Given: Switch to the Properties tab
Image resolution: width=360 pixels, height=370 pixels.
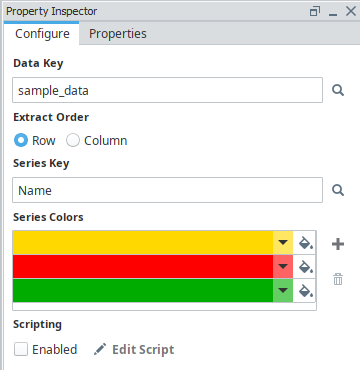Looking at the screenshot, I should coord(118,34).
